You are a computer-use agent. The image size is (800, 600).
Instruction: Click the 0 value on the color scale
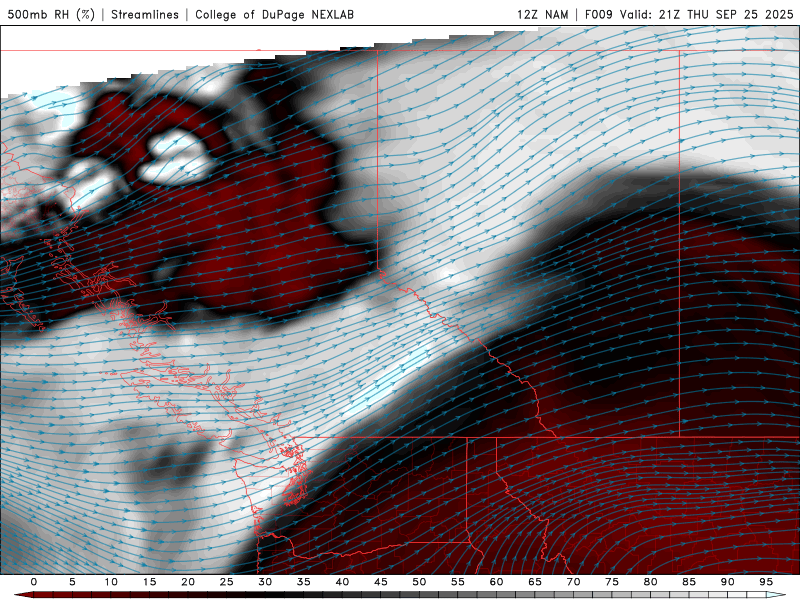point(34,582)
